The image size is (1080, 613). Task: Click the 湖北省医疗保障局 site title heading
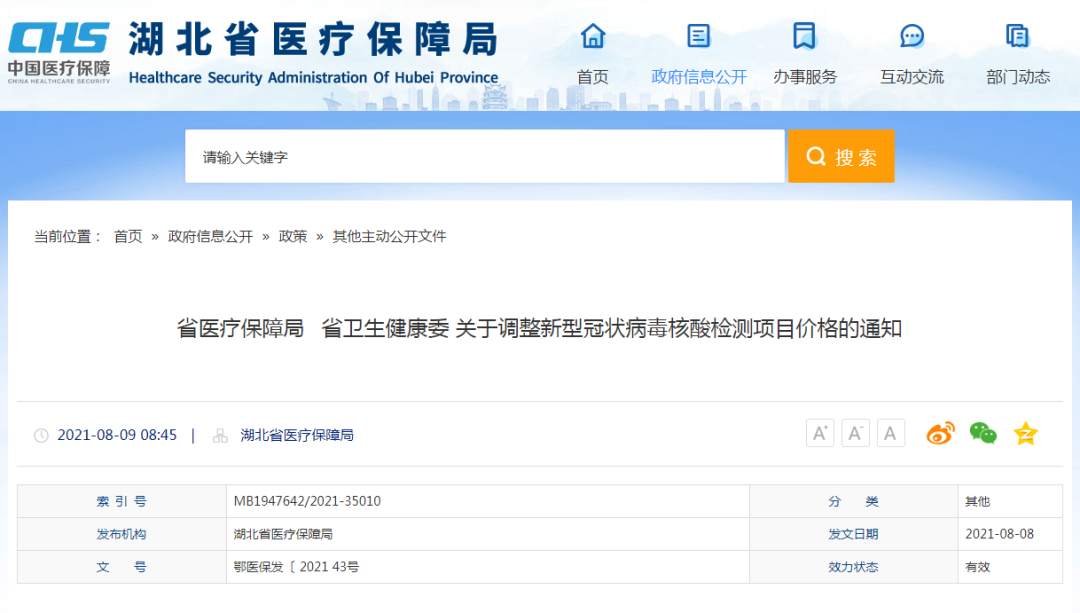pos(313,39)
